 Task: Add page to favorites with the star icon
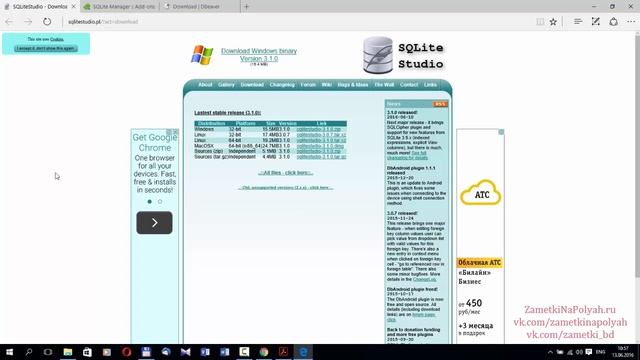coord(553,22)
